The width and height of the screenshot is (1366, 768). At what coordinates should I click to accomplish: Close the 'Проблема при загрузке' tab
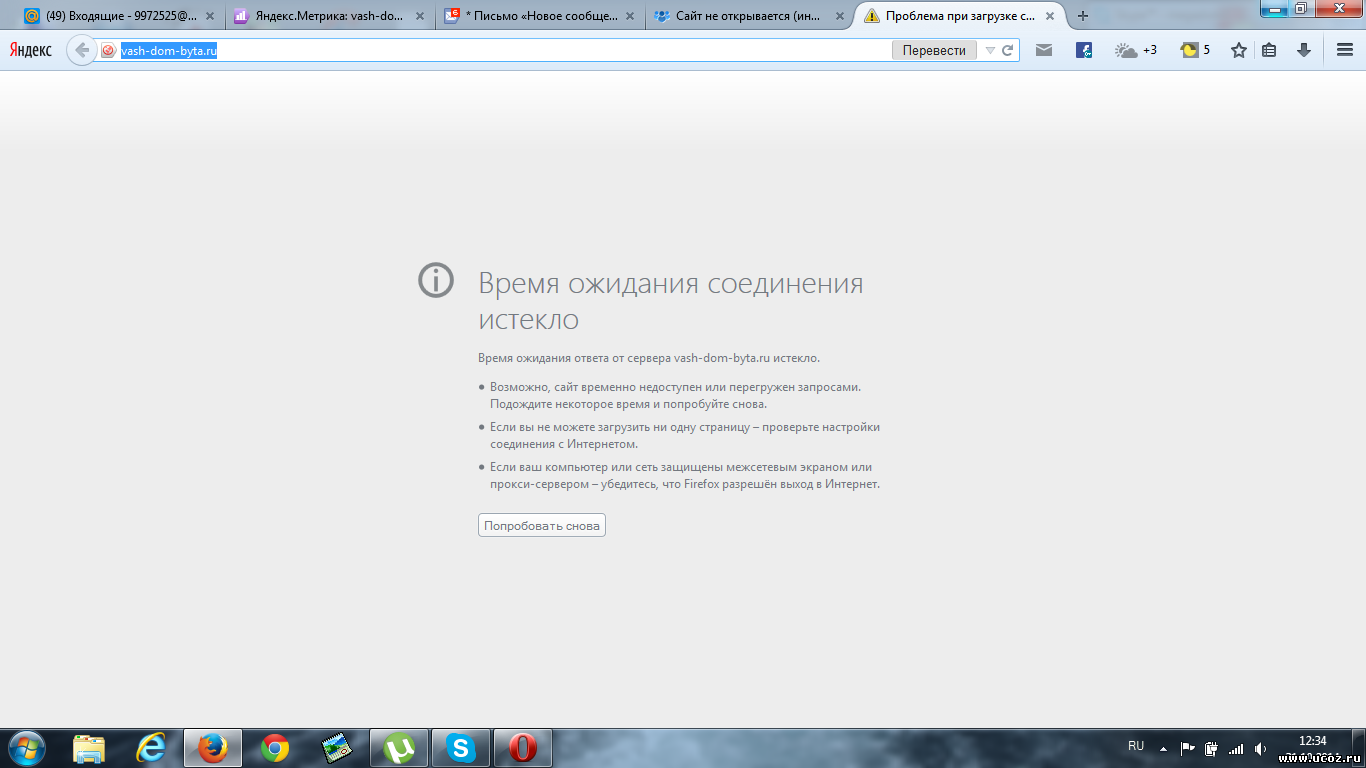(x=1049, y=16)
